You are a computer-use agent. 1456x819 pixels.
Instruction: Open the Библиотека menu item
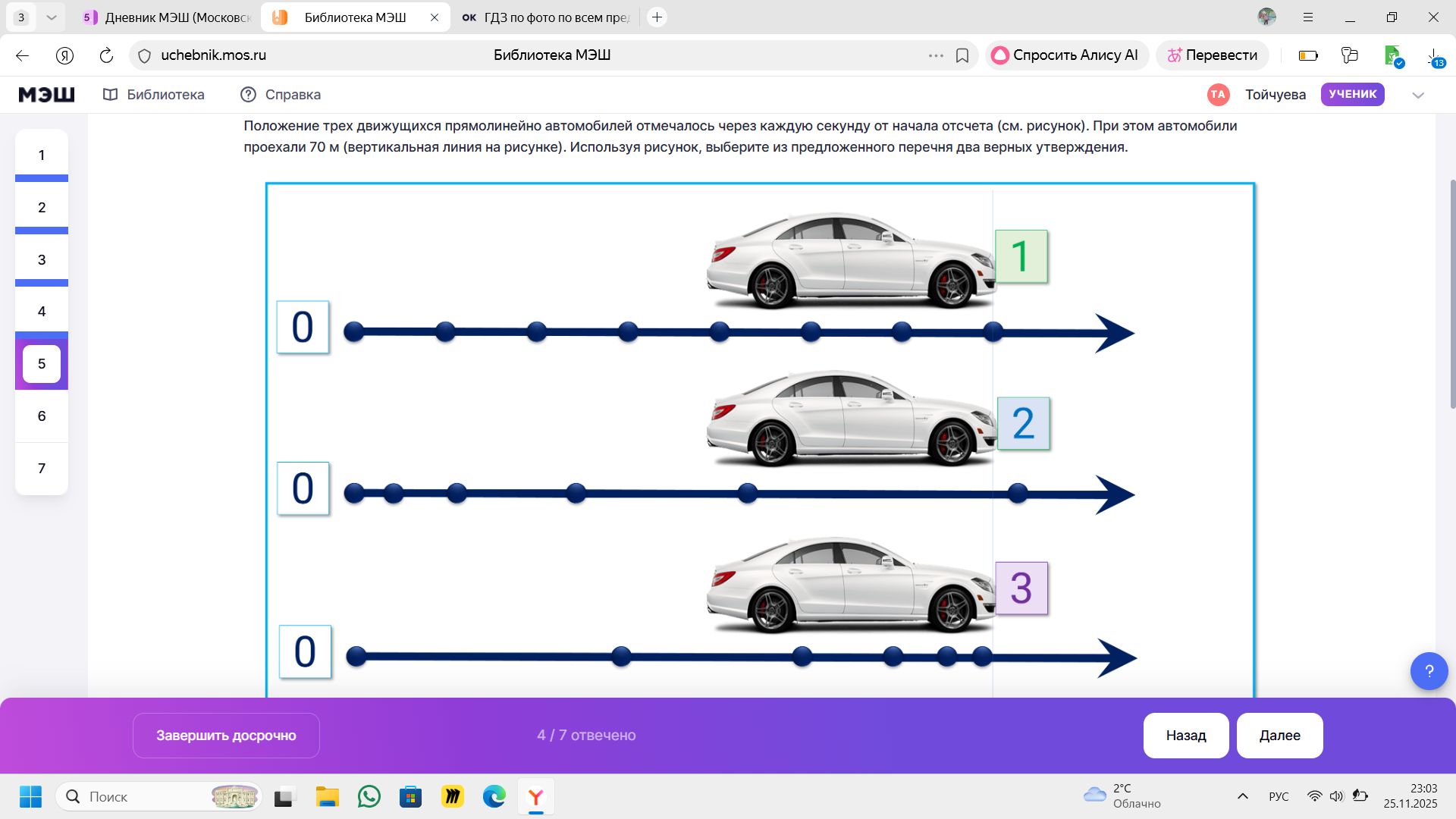[x=154, y=95]
